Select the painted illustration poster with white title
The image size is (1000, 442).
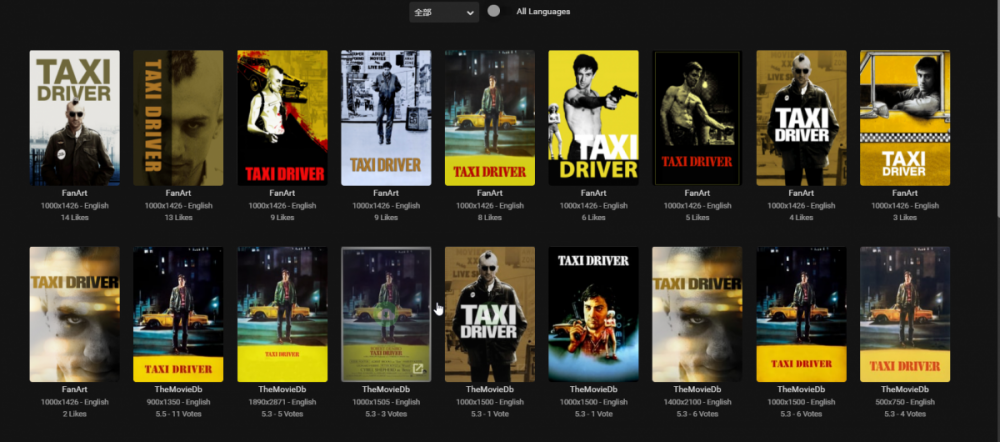(594, 314)
